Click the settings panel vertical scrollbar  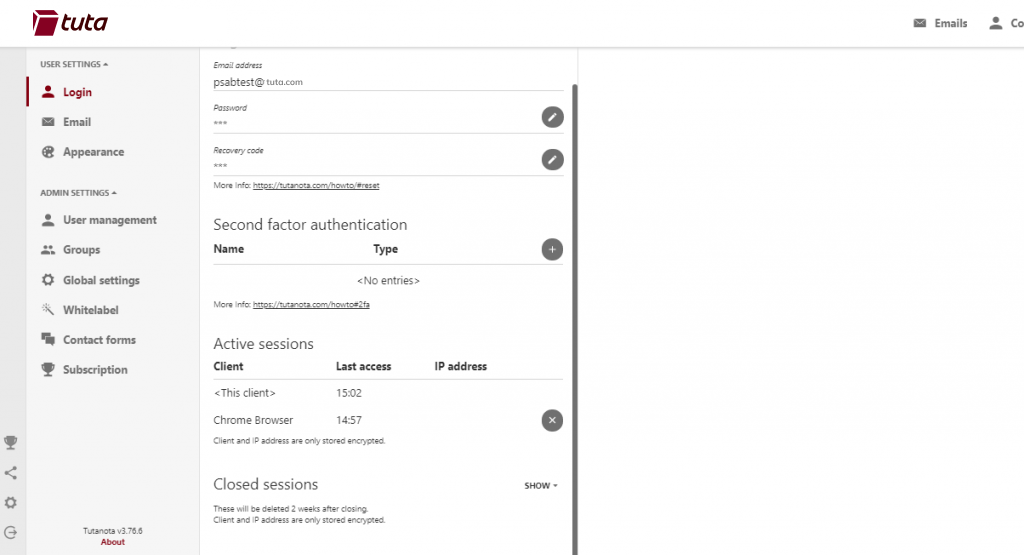tap(574, 300)
